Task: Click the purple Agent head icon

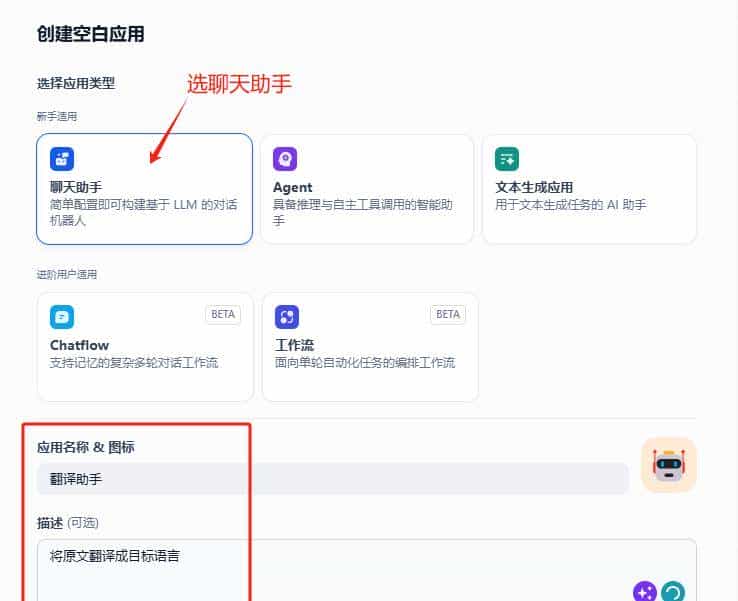Action: click(x=285, y=159)
